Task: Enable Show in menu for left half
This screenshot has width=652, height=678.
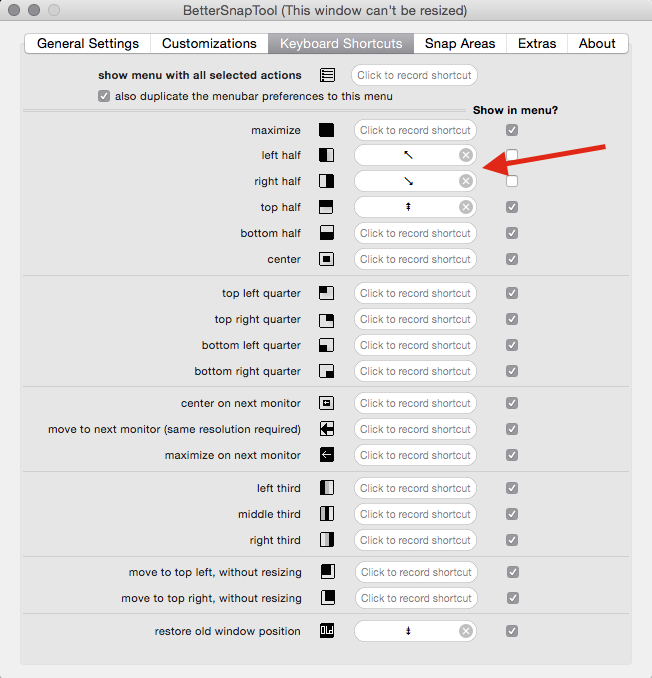Action: click(x=512, y=155)
